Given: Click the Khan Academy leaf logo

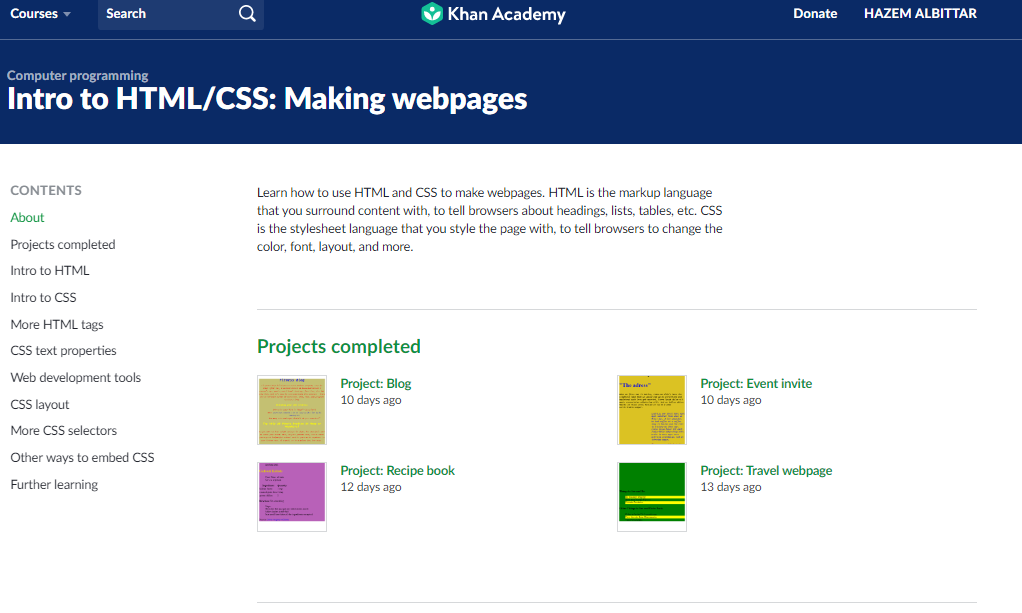Looking at the screenshot, I should tap(431, 14).
